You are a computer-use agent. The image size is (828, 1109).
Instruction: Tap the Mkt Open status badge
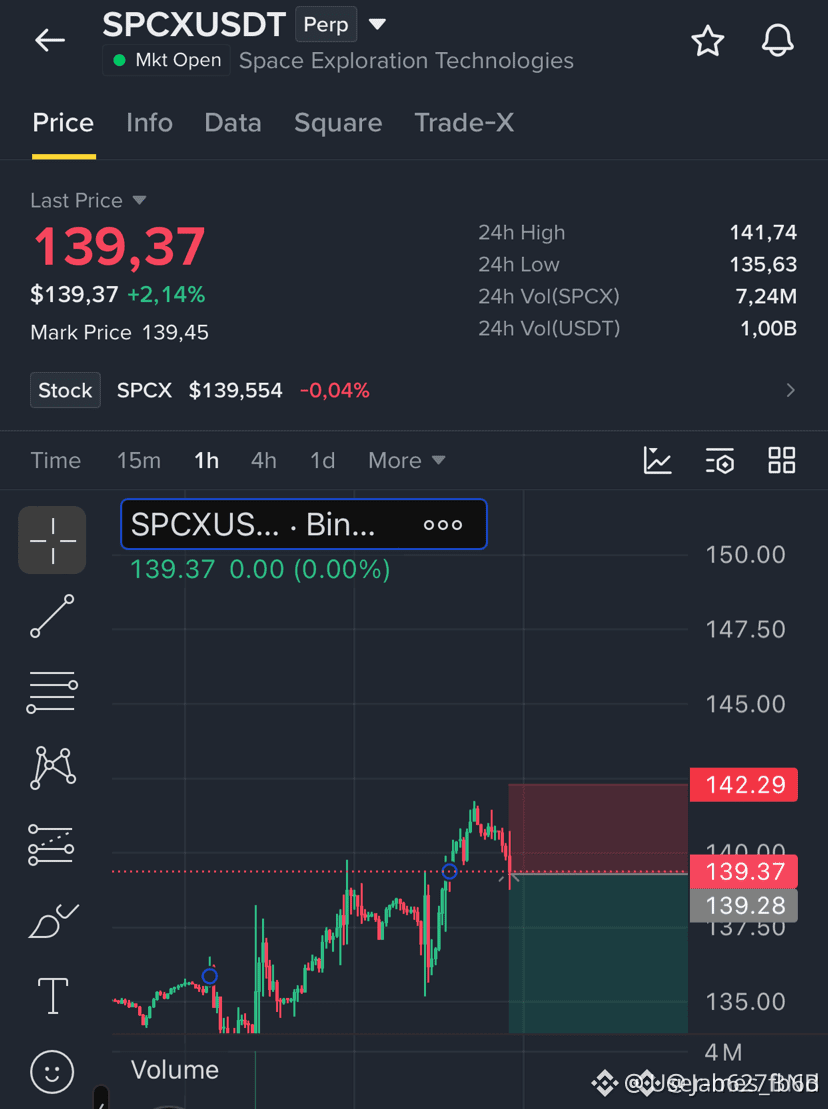(167, 60)
